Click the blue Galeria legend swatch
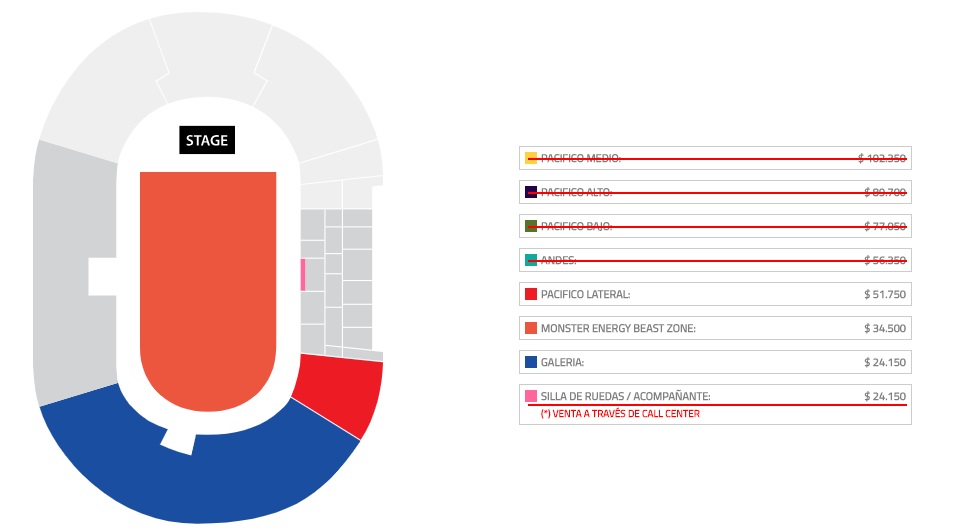Viewport: 955px width, 530px height. coord(531,362)
